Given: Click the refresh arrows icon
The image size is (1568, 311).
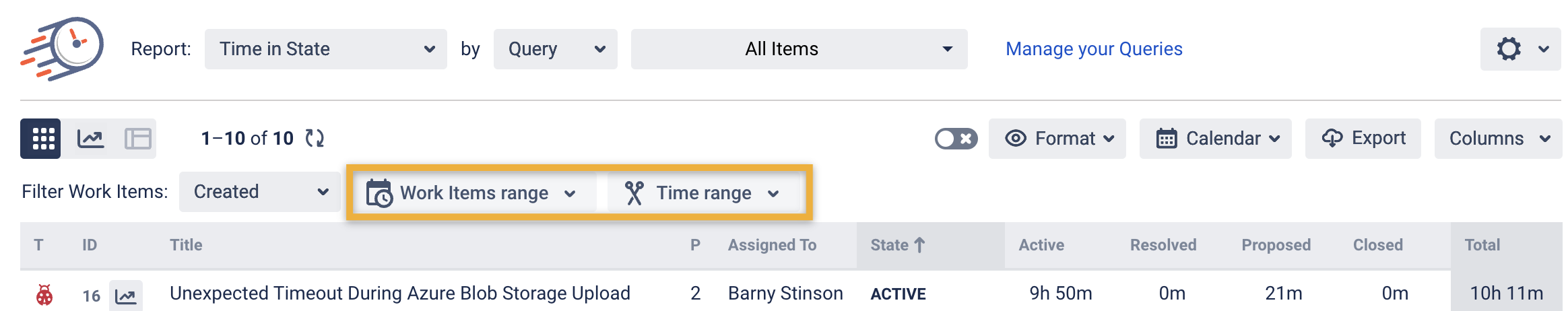Looking at the screenshot, I should tap(315, 139).
